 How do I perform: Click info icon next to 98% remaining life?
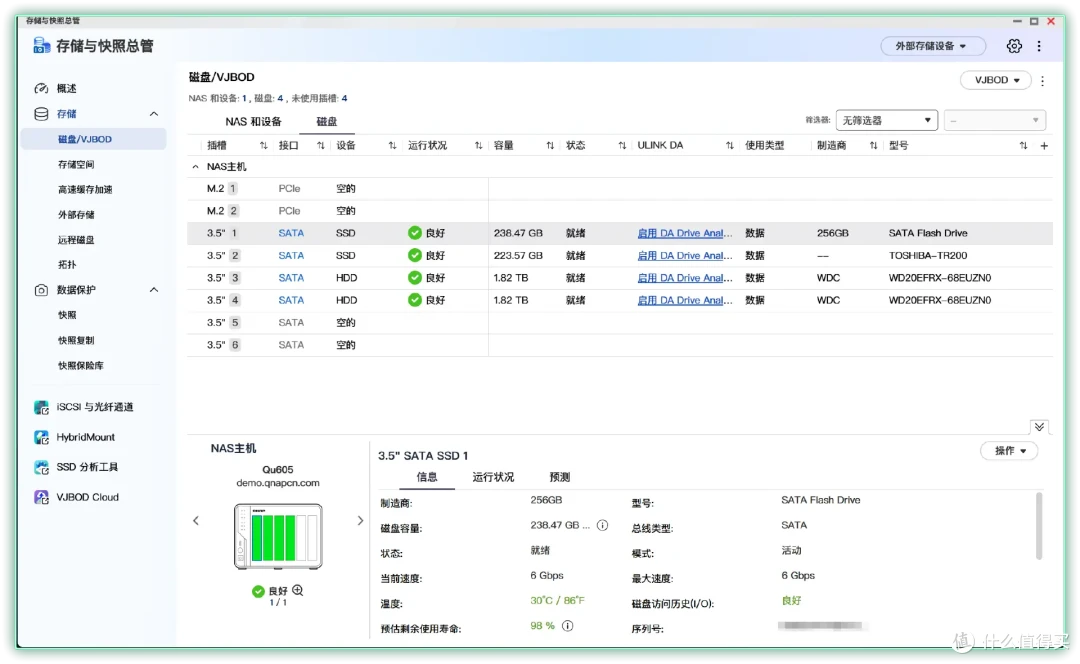pos(568,626)
